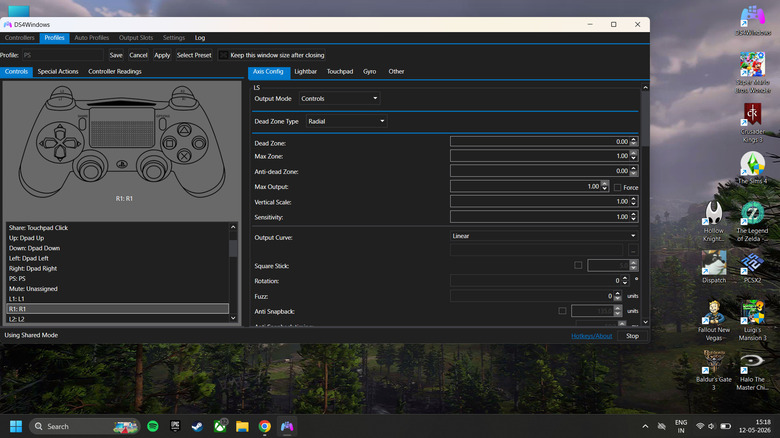This screenshot has height=438, width=780.
Task: Open Epic Games Launcher from taskbar
Action: [175, 427]
